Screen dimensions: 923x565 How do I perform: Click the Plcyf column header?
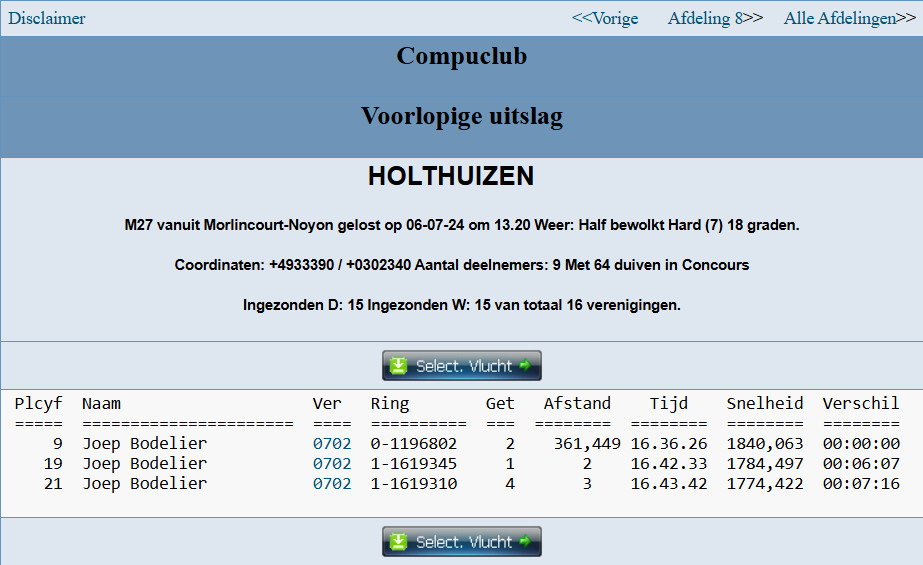point(38,404)
